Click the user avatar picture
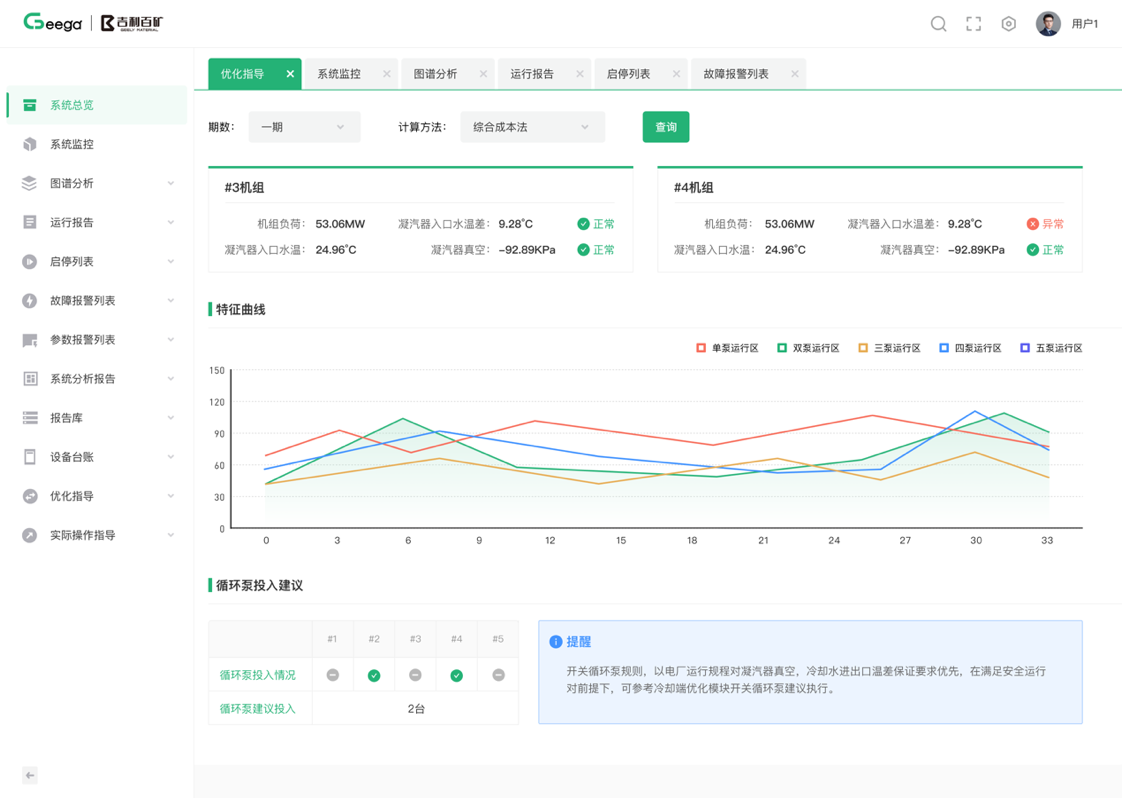1122x798 pixels. 1047,24
